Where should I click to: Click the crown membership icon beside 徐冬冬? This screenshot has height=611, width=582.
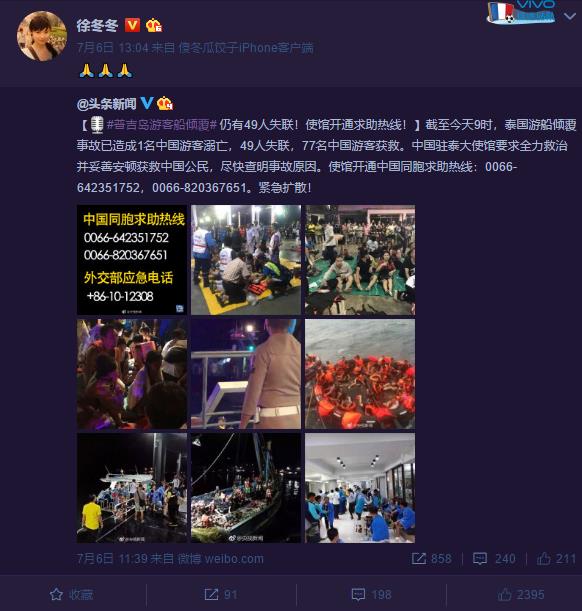coord(153,25)
